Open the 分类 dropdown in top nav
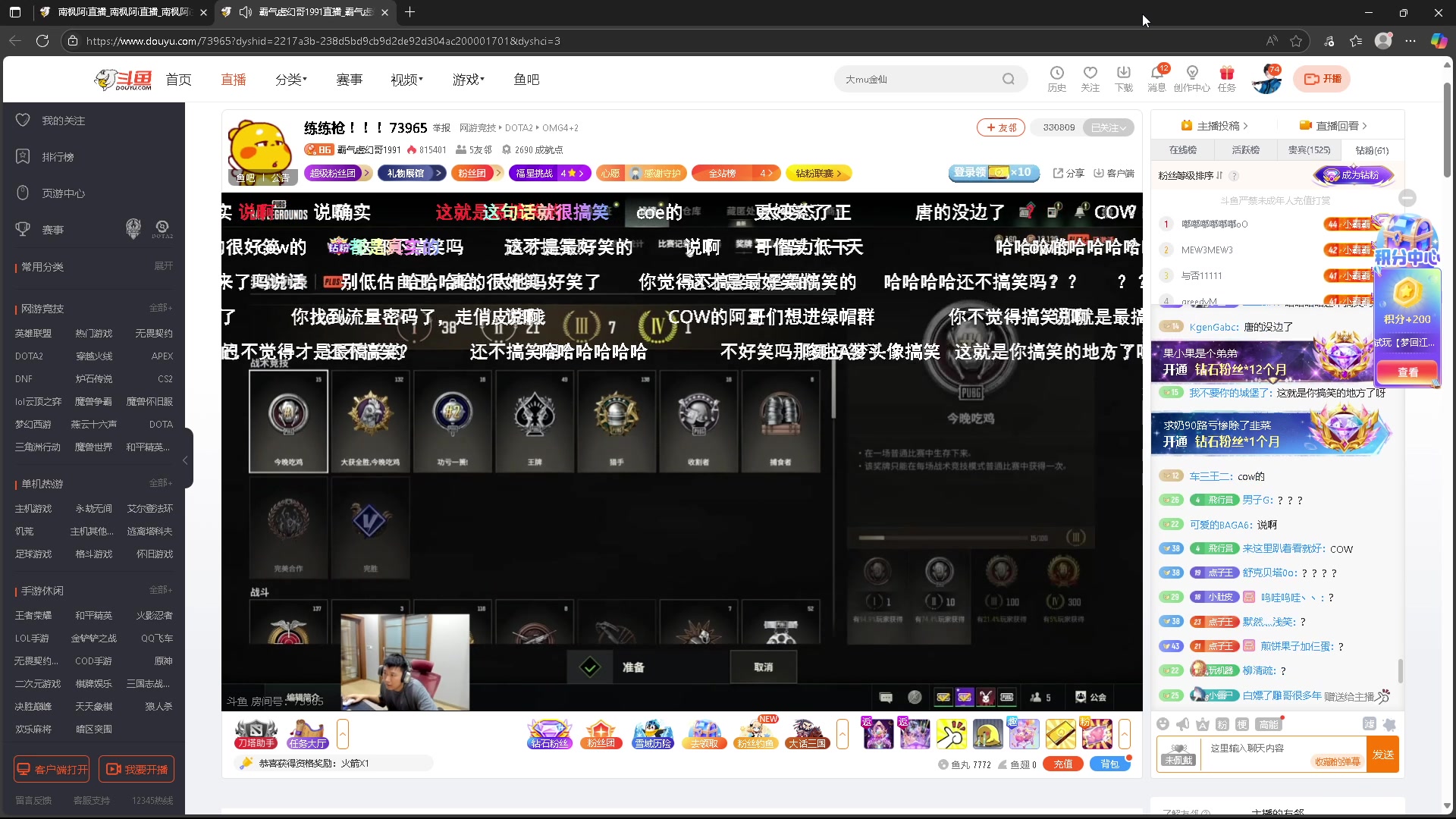1456x819 pixels. [x=291, y=80]
